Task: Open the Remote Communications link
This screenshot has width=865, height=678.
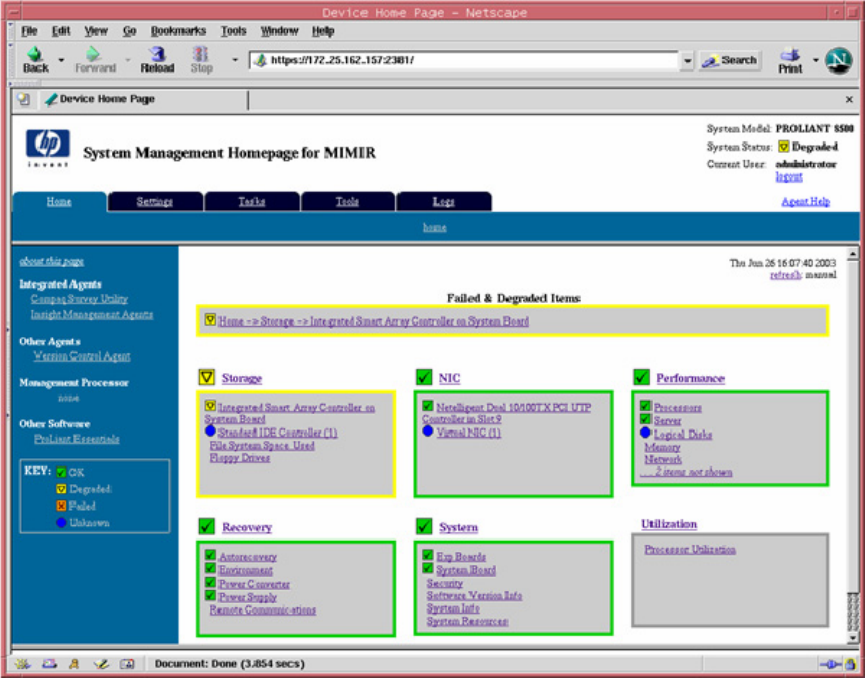Action: point(263,610)
